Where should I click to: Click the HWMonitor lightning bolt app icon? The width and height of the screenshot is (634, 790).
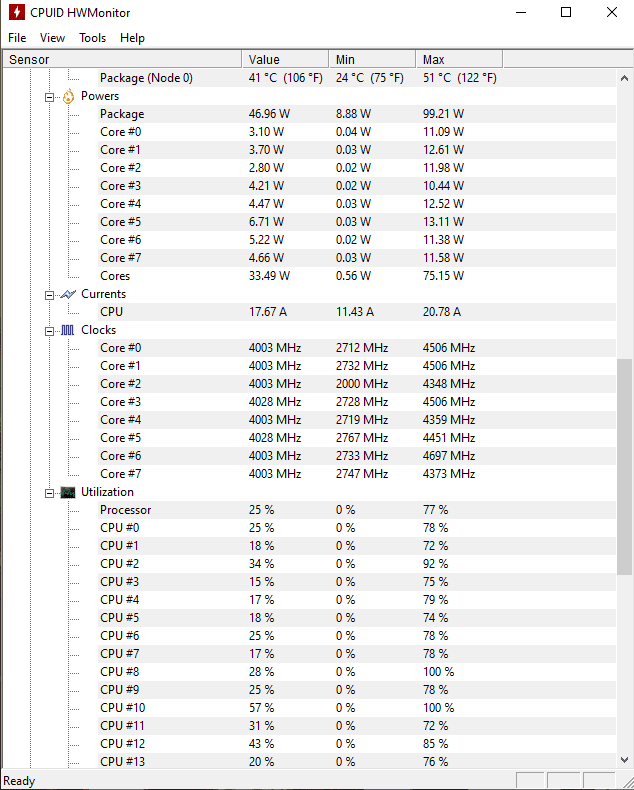tap(17, 13)
